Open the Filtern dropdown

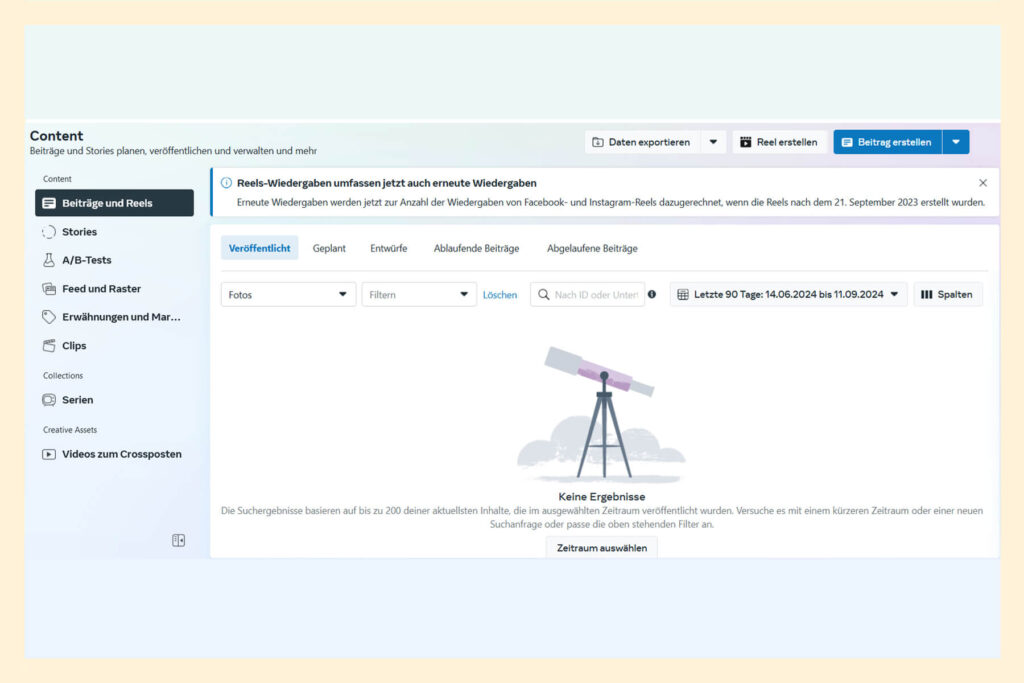pyautogui.click(x=418, y=295)
